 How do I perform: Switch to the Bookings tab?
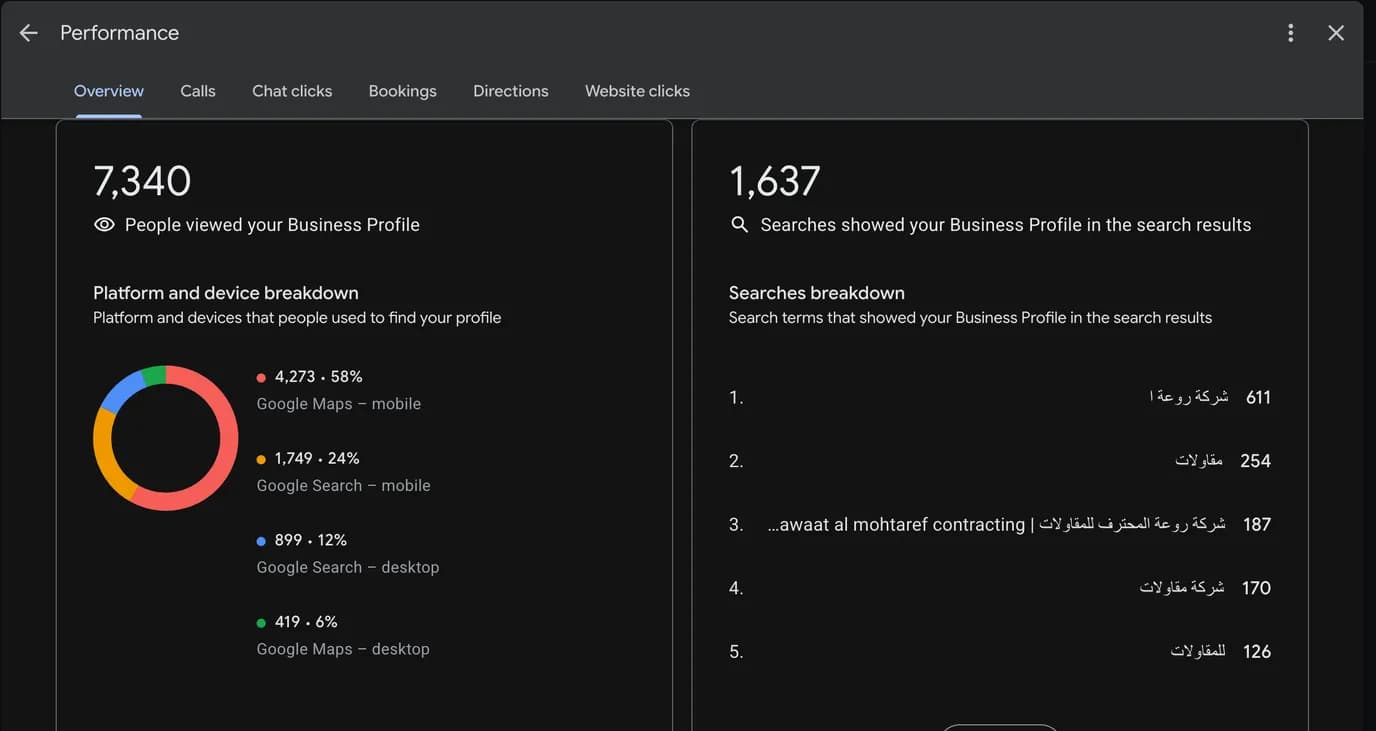tap(403, 91)
